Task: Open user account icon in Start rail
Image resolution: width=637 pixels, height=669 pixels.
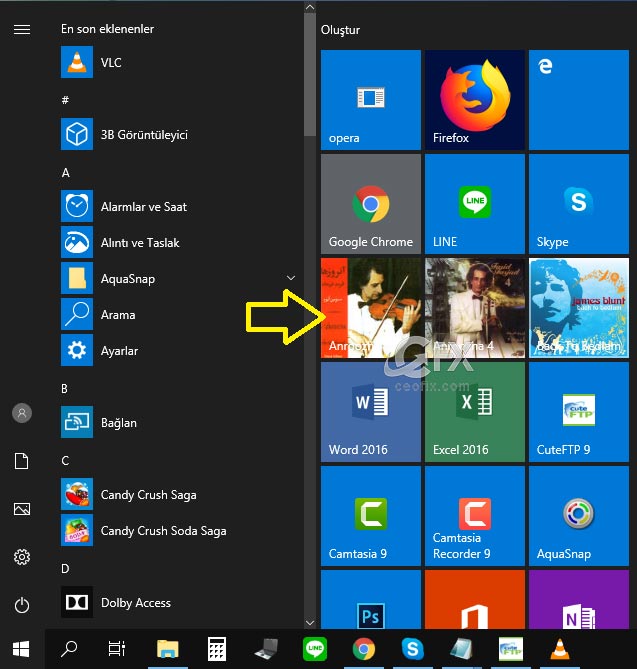Action: pyautogui.click(x=22, y=413)
